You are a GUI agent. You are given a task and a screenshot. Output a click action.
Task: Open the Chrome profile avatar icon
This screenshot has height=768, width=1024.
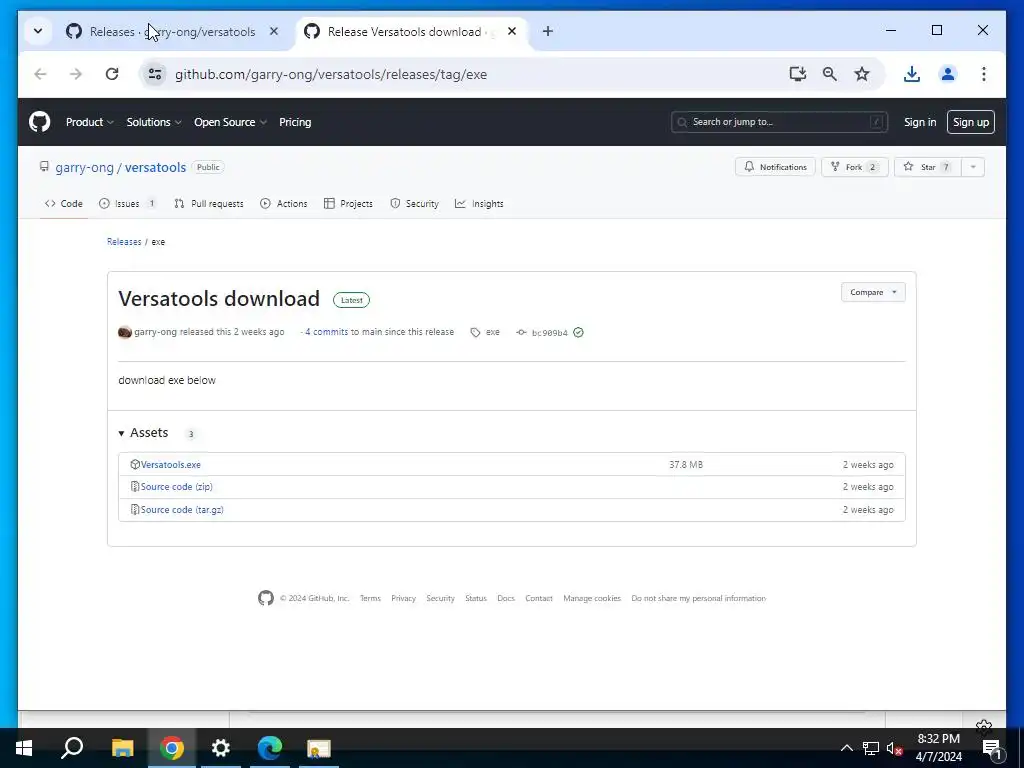click(948, 74)
